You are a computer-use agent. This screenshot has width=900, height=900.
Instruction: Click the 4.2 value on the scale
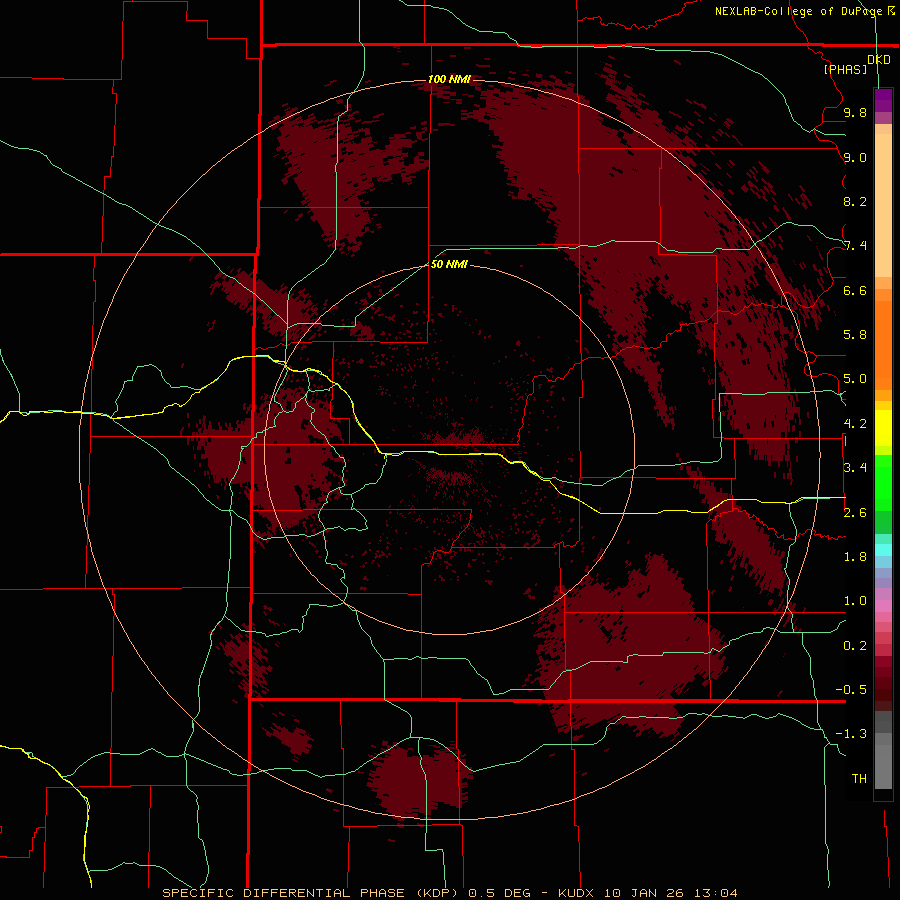click(855, 424)
